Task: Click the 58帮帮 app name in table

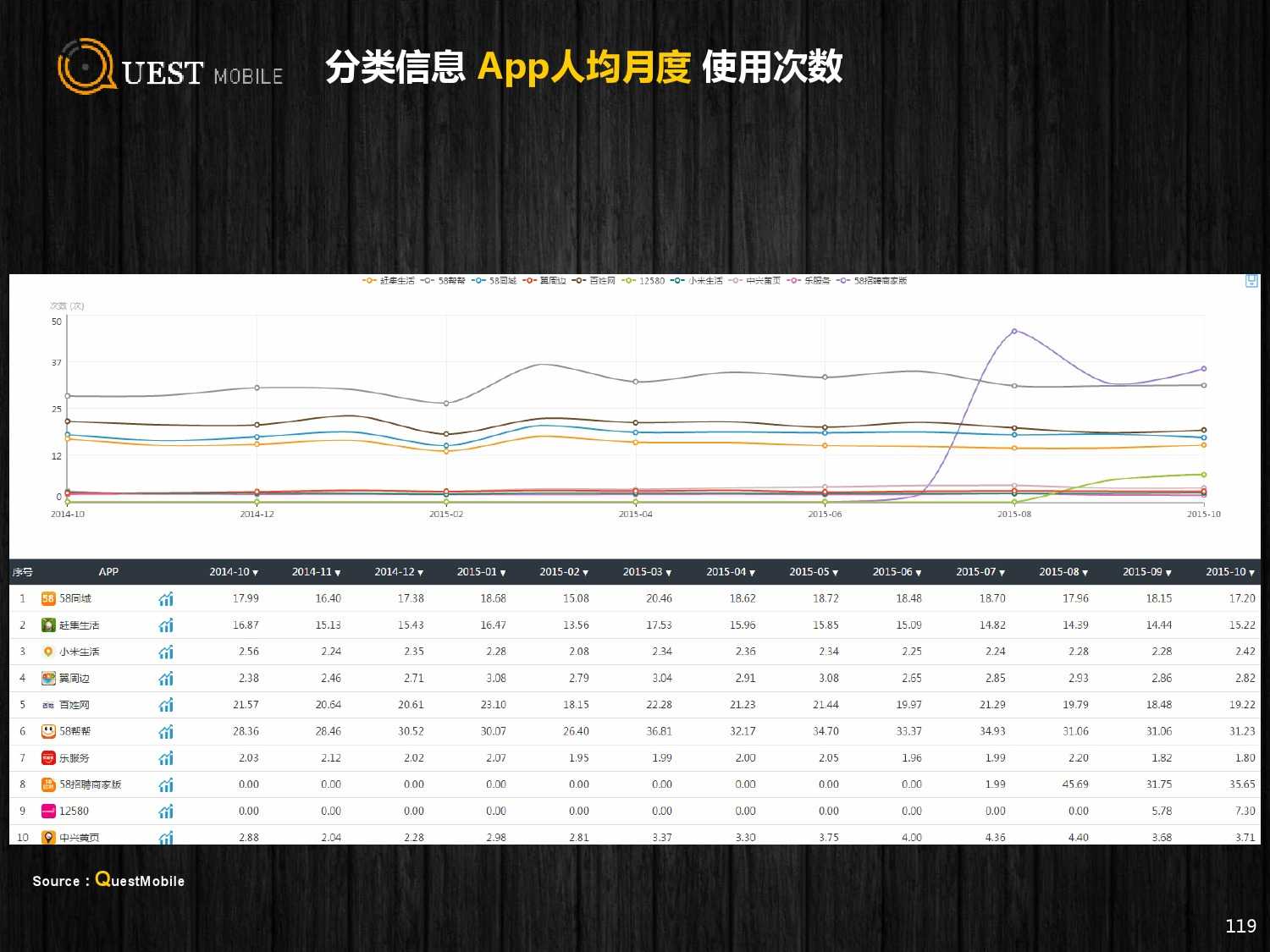Action: click(x=75, y=731)
